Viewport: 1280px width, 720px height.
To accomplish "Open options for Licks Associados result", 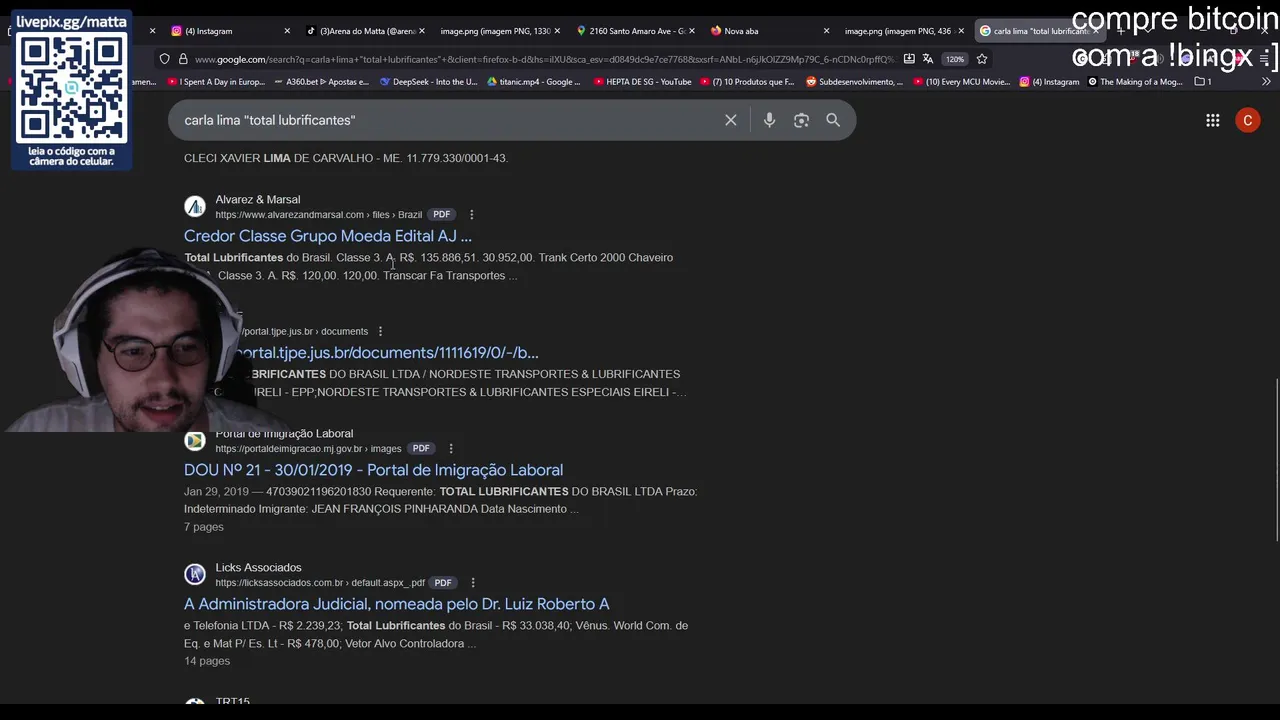I will 473,582.
